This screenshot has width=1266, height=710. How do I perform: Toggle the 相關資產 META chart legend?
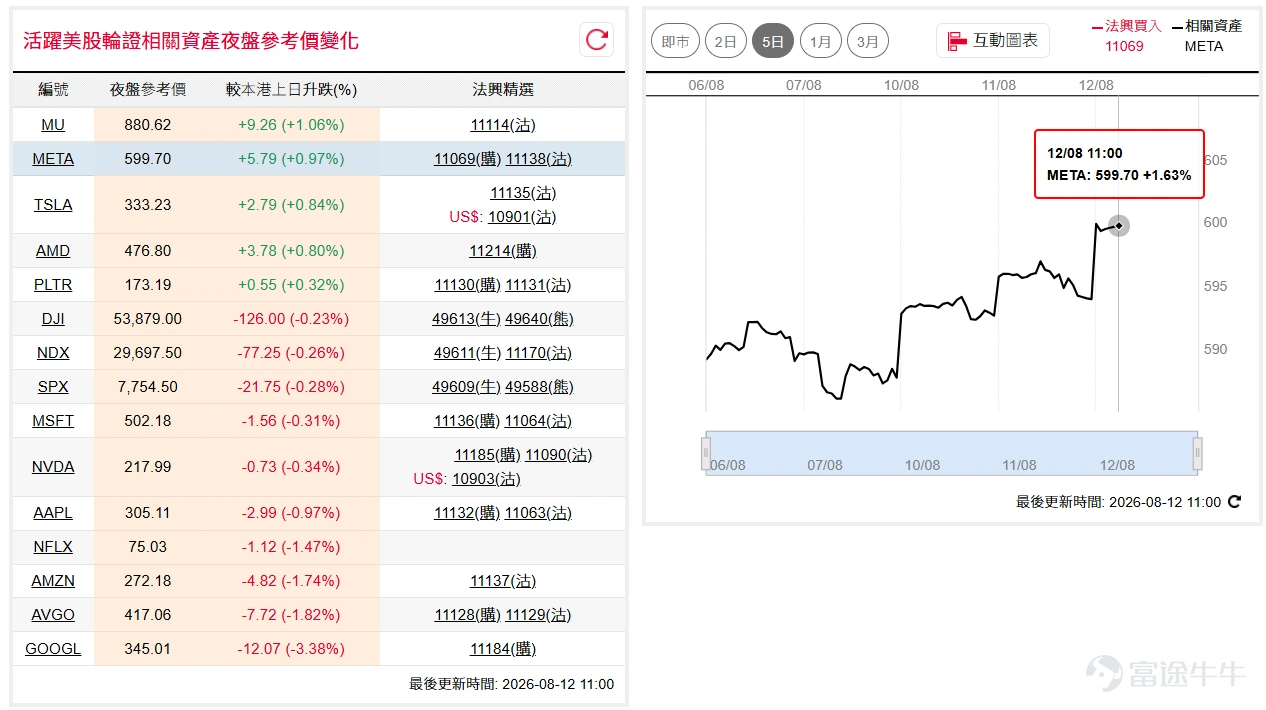tap(1206, 35)
